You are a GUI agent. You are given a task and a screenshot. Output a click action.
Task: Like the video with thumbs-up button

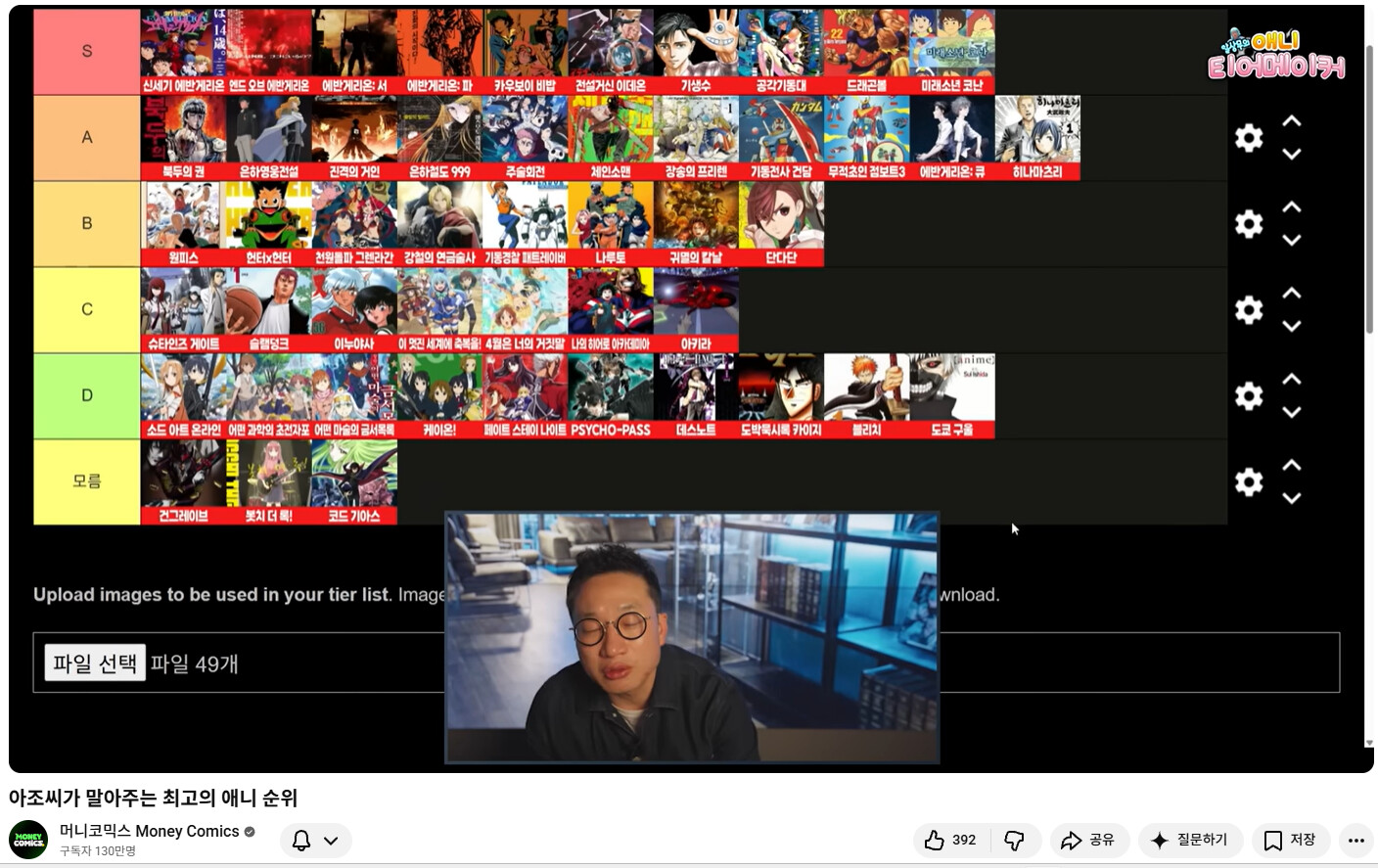950,841
